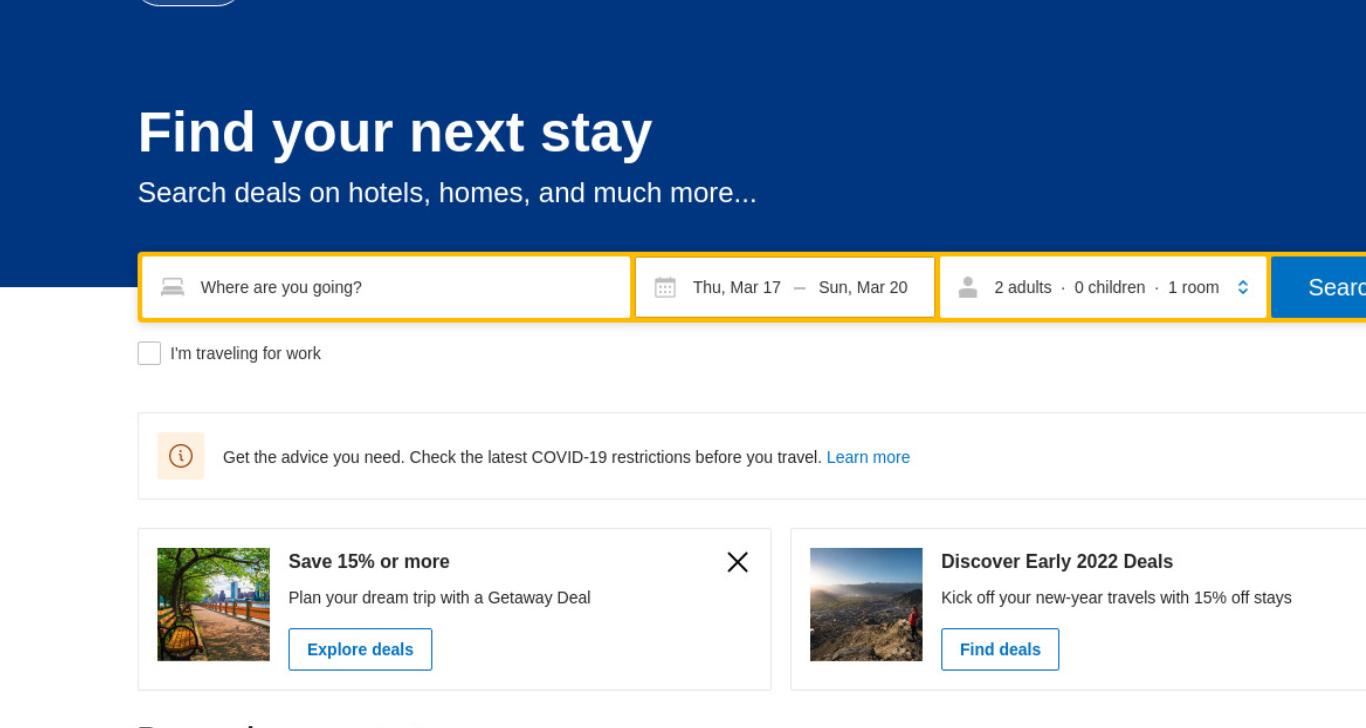Click the Find deals button
Screen dimensions: 1366x728
[1000, 649]
